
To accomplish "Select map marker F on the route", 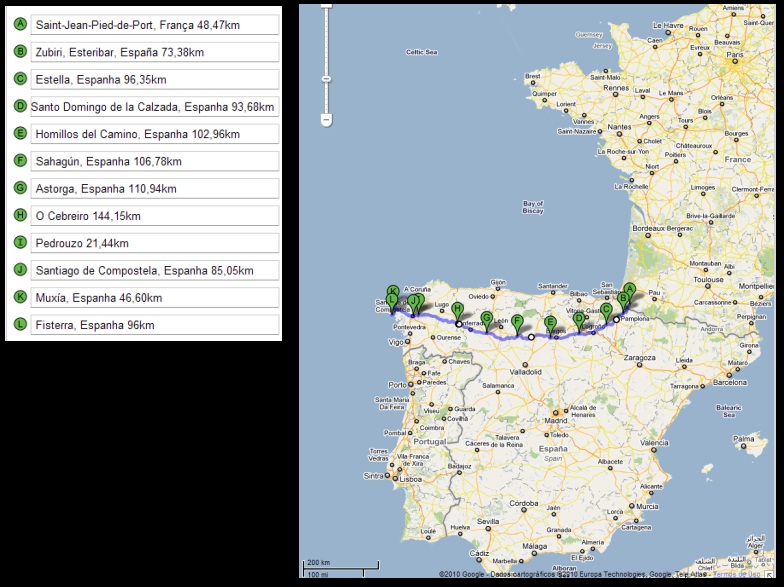I will (517, 322).
